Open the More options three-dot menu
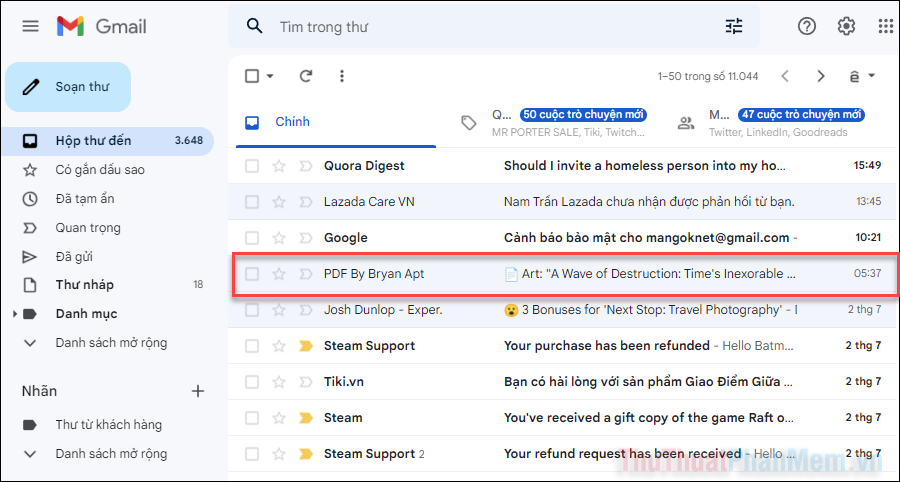 click(342, 76)
